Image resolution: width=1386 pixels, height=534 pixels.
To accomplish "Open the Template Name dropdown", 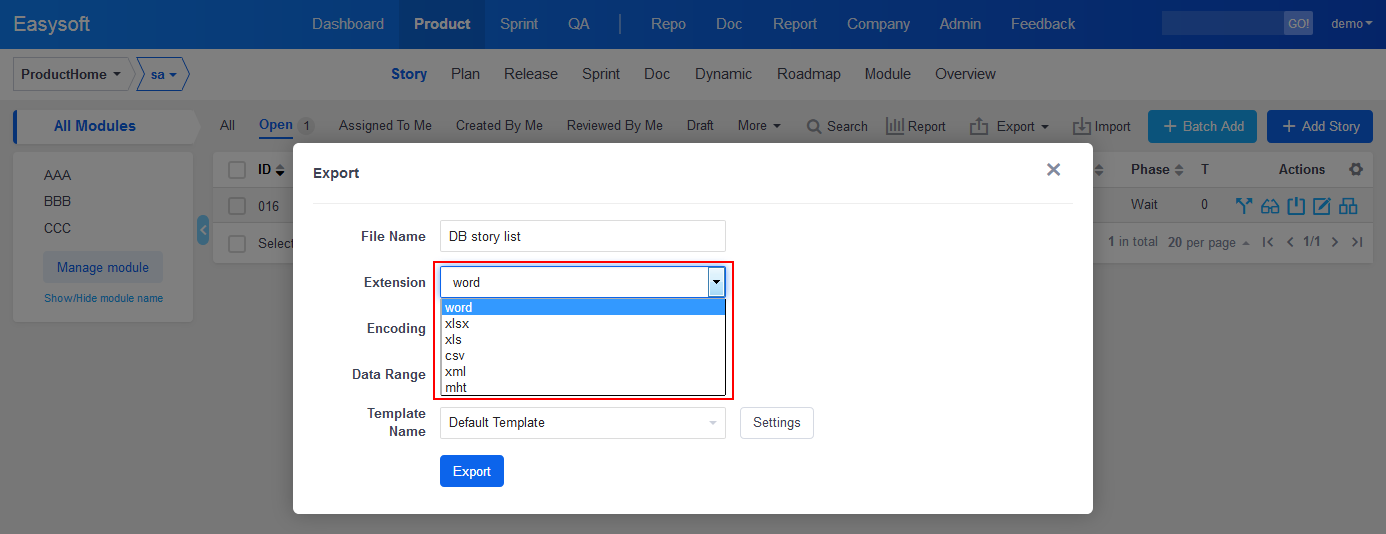I will point(582,423).
